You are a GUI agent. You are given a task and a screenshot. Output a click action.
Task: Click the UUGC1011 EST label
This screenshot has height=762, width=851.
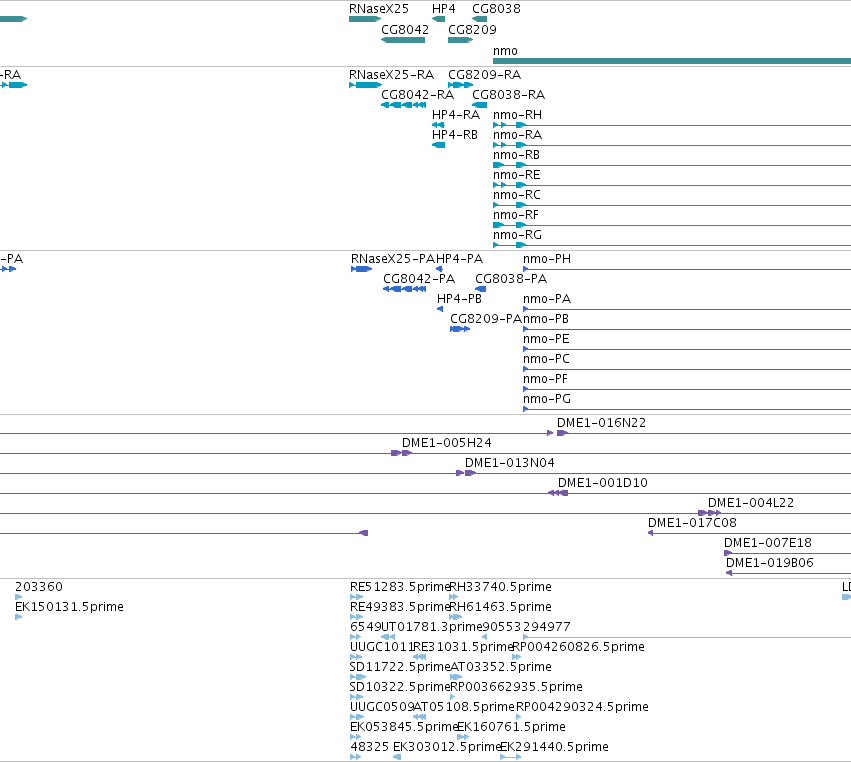382,647
